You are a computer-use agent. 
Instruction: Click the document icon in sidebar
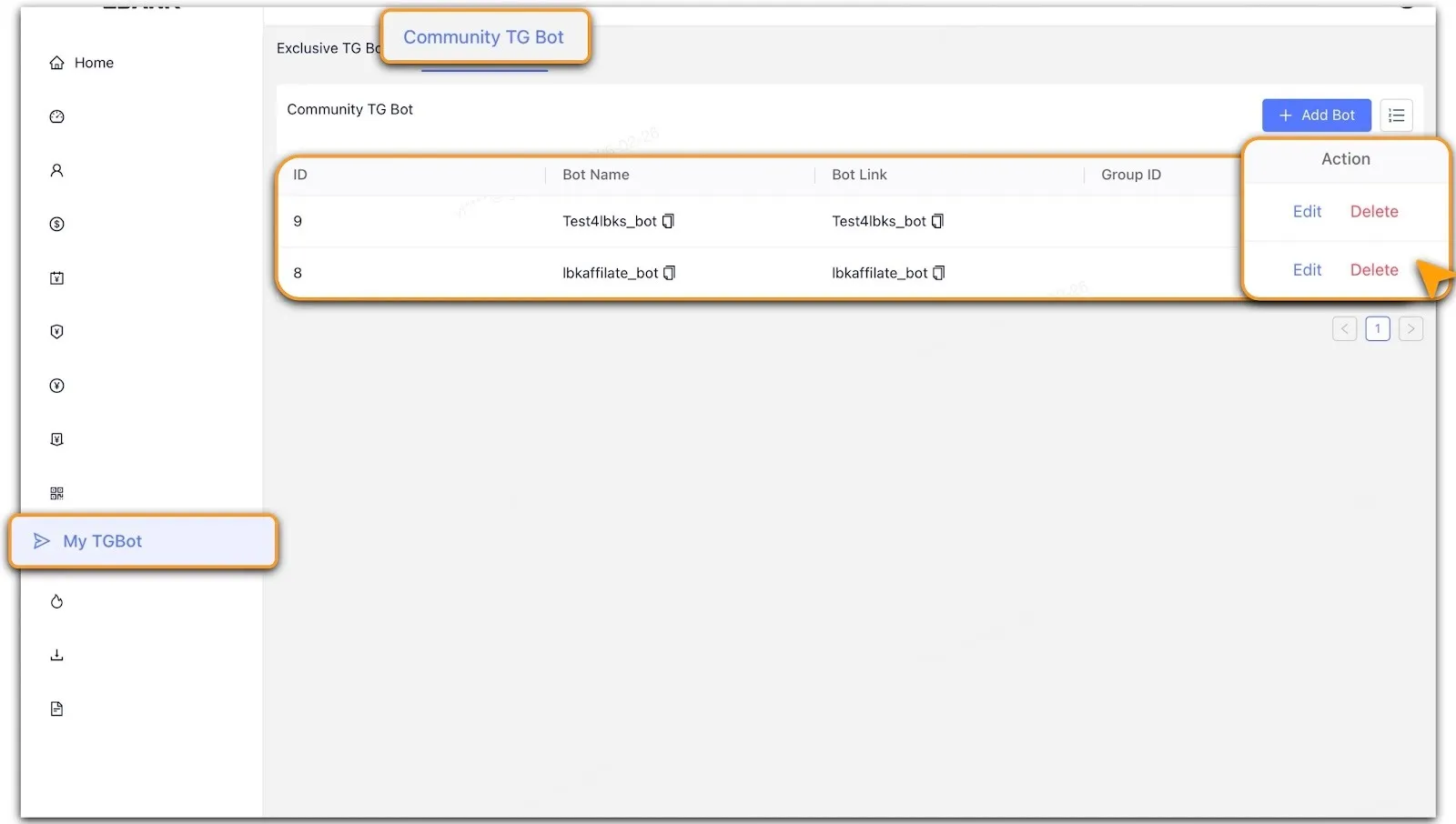(x=56, y=708)
